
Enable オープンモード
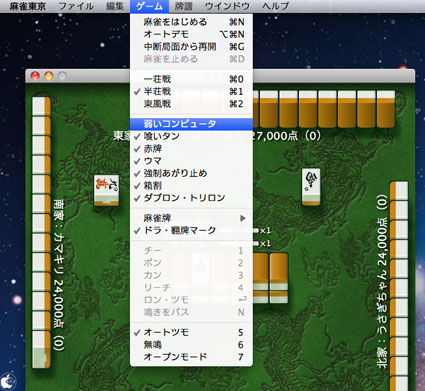tap(191, 357)
